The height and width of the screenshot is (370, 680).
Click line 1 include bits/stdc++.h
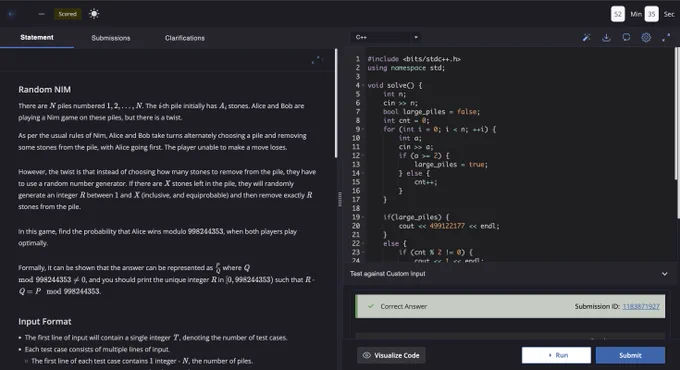pos(414,59)
